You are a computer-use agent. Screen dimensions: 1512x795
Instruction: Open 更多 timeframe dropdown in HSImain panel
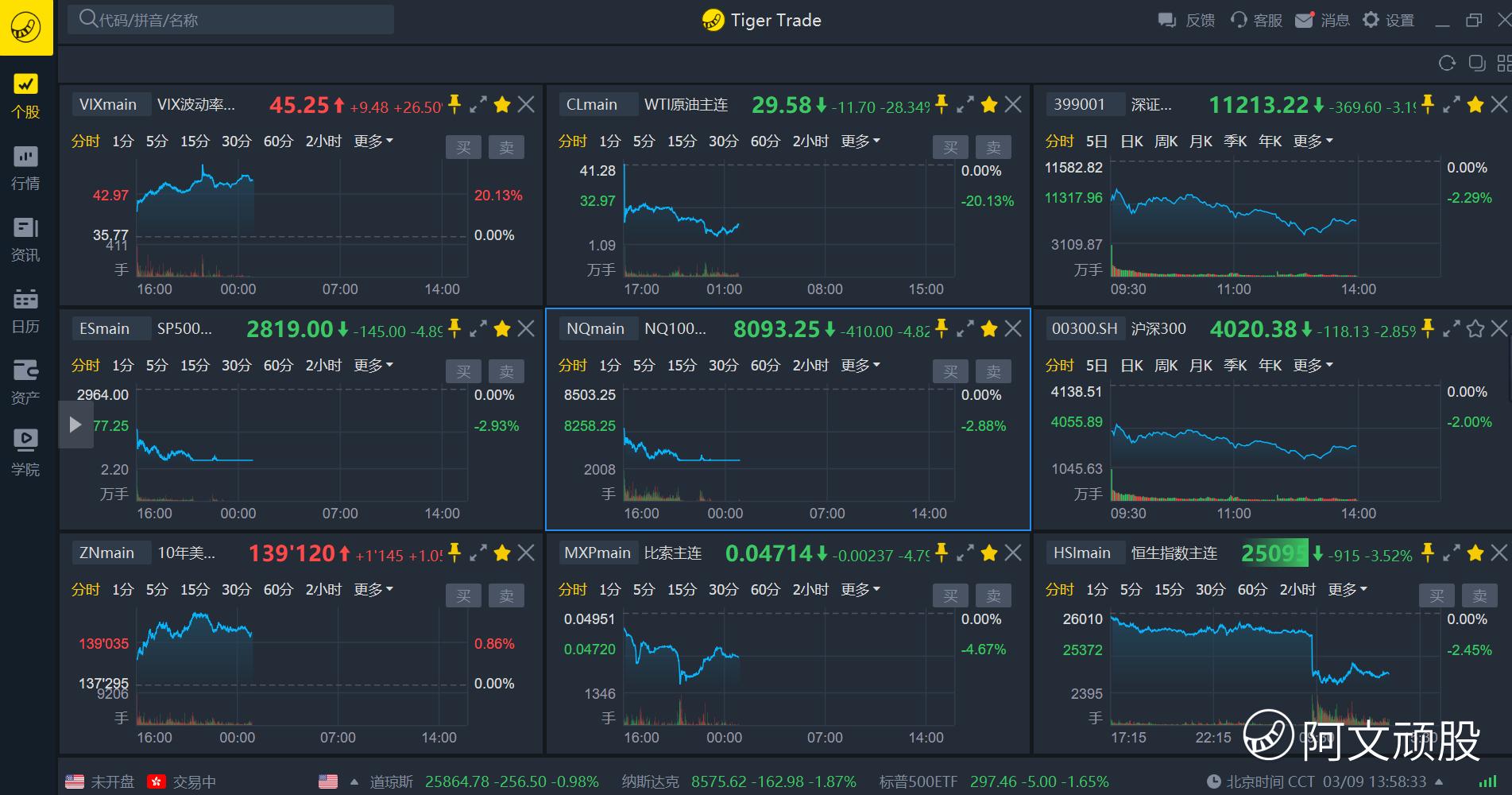pyautogui.click(x=1348, y=590)
